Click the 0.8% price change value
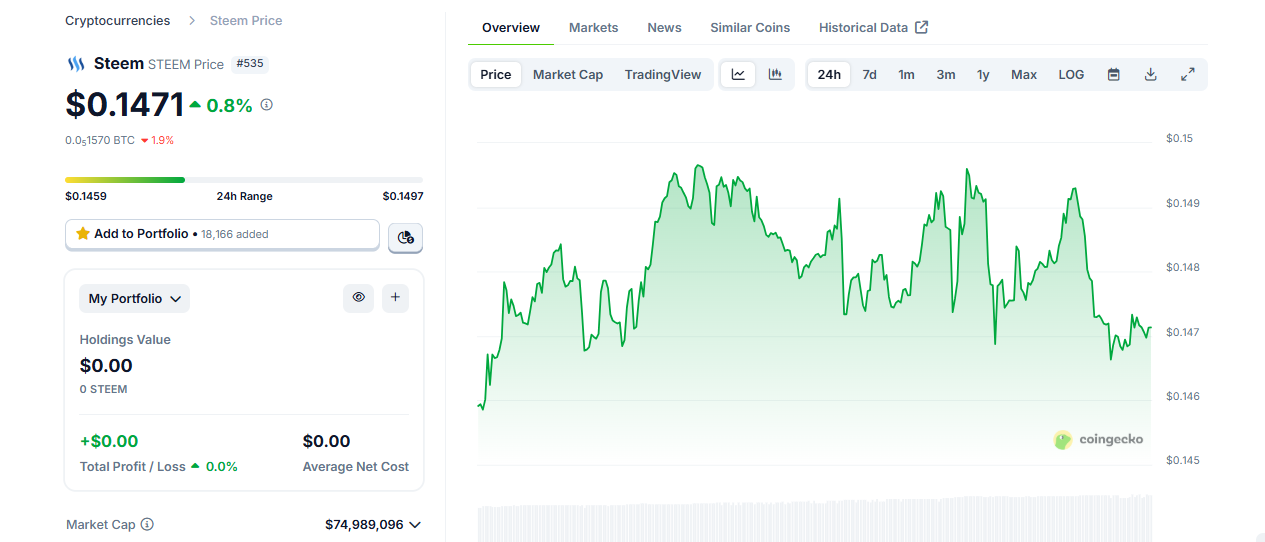1265x542 pixels. [x=229, y=105]
